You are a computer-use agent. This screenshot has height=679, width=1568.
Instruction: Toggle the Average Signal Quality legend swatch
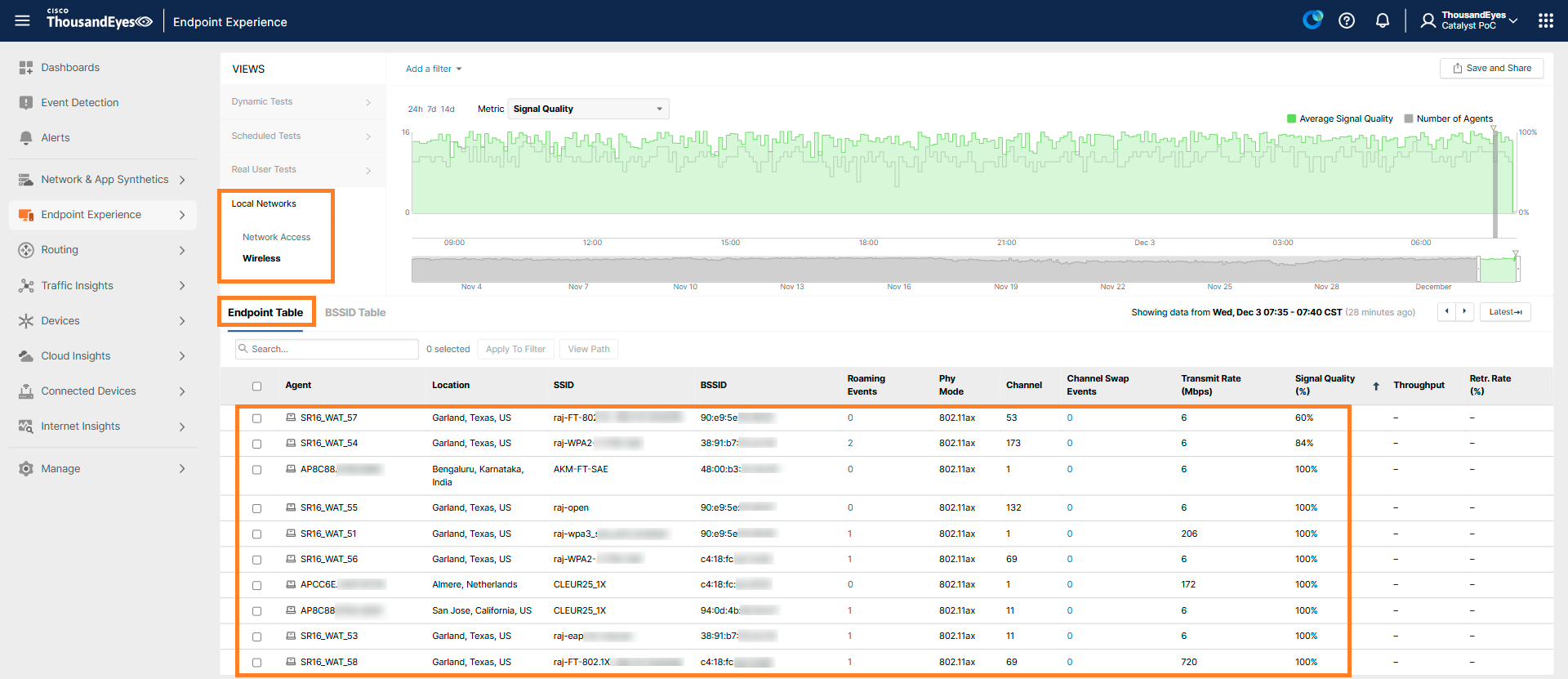(1292, 118)
